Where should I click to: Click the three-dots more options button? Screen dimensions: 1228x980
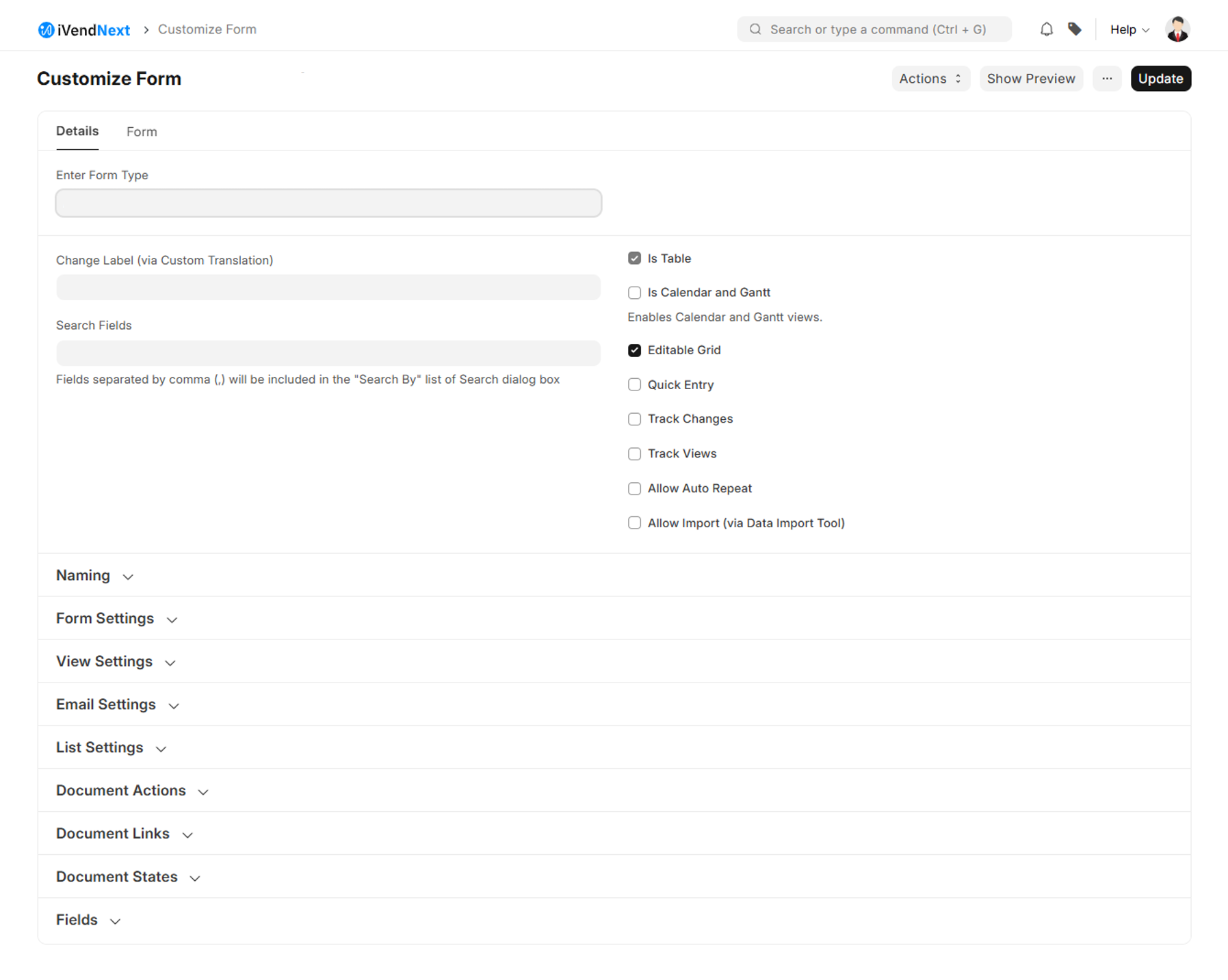pos(1106,79)
